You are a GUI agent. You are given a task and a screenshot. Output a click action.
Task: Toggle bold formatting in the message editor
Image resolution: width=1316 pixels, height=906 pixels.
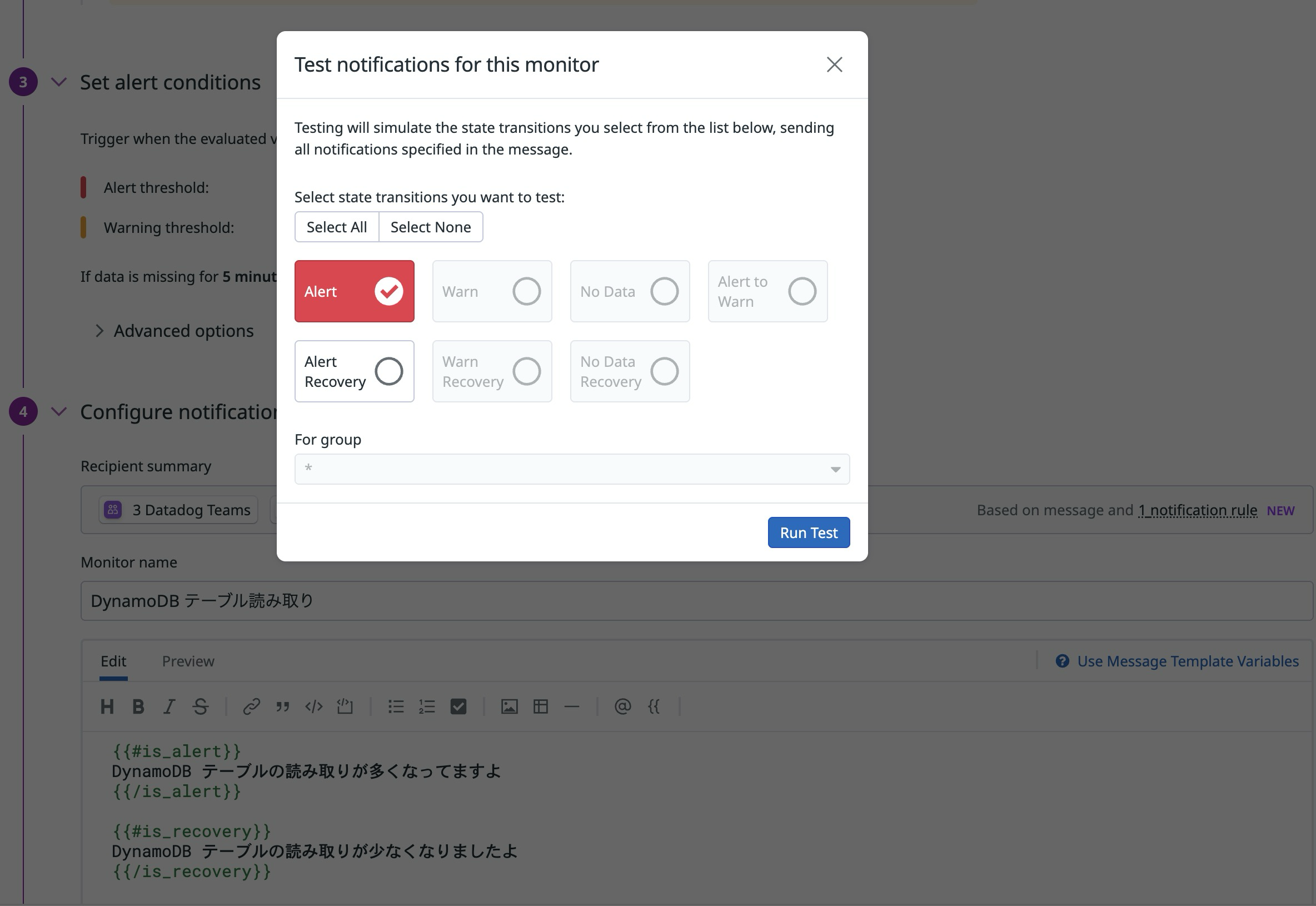click(x=137, y=706)
